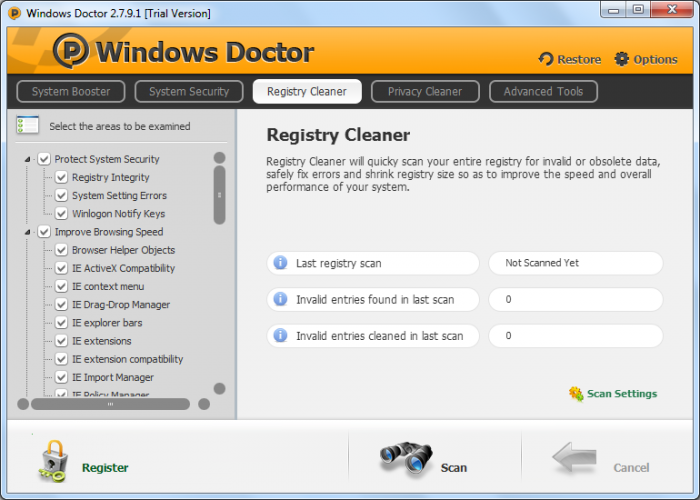This screenshot has height=500, width=700.
Task: Click the 'Last registry scan' label
Action: pyautogui.click(x=338, y=263)
